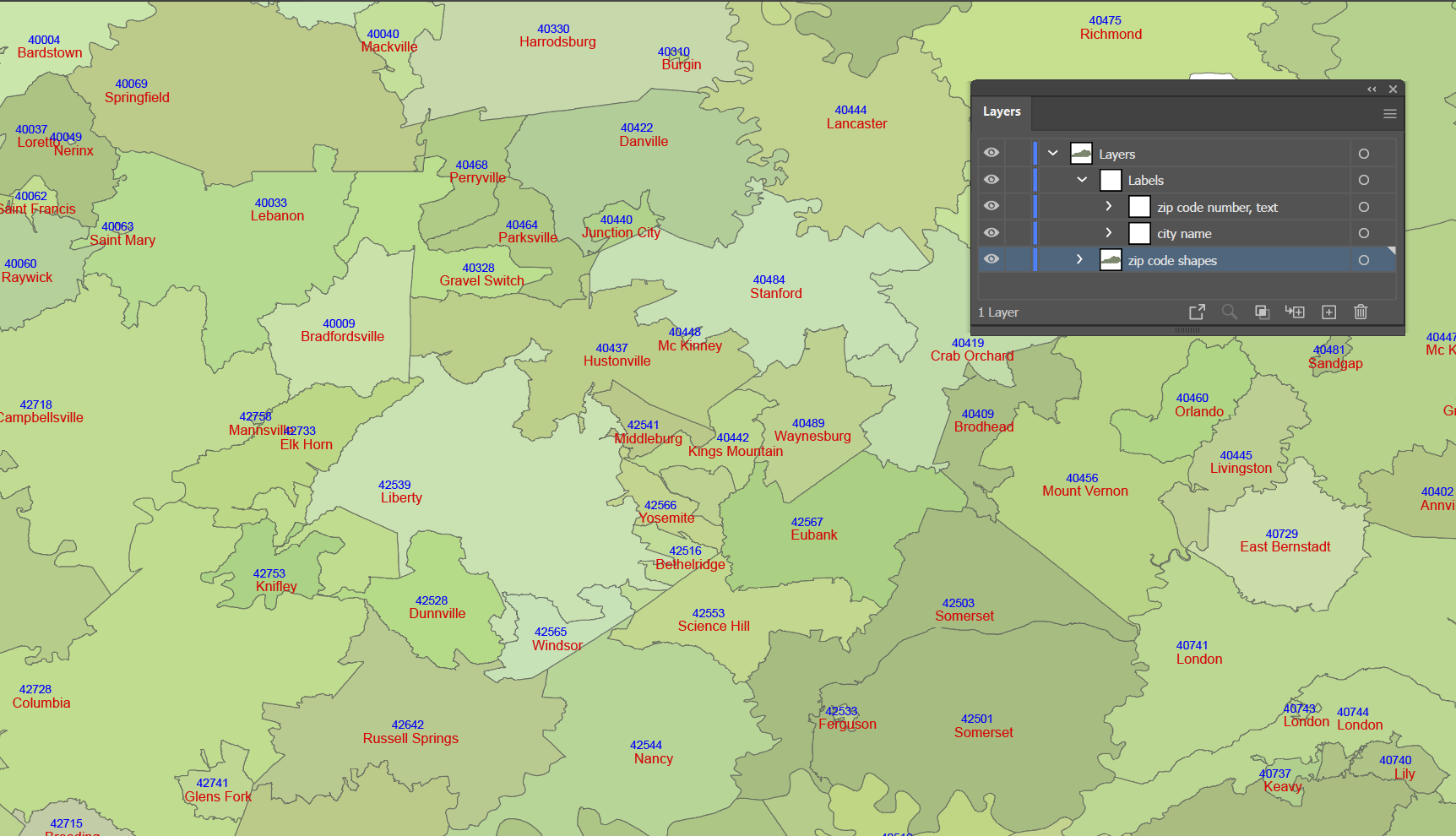
Task: Open the Layers panel hamburger menu
Action: 1389,114
